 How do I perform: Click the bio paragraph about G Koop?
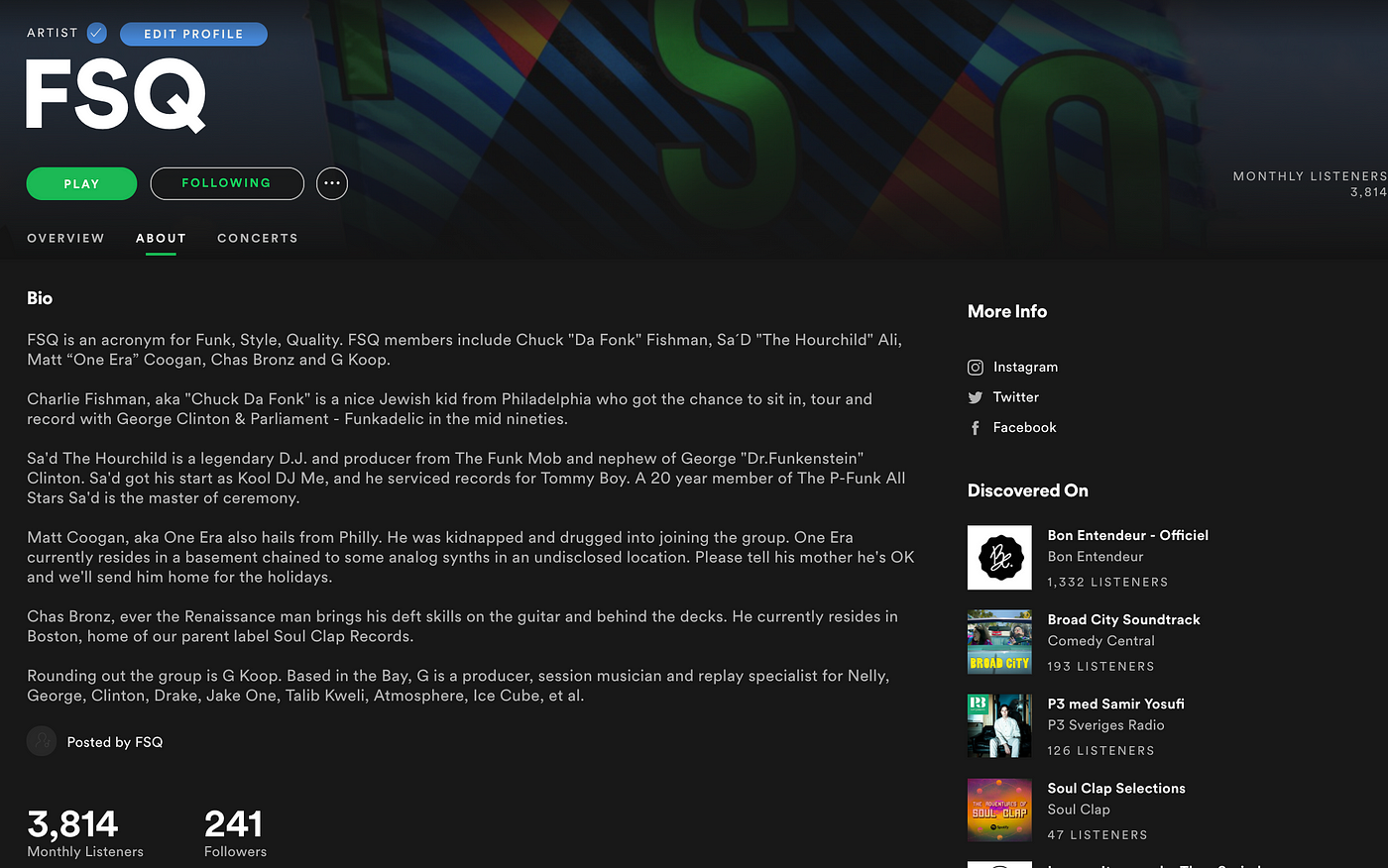pyautogui.click(x=458, y=686)
